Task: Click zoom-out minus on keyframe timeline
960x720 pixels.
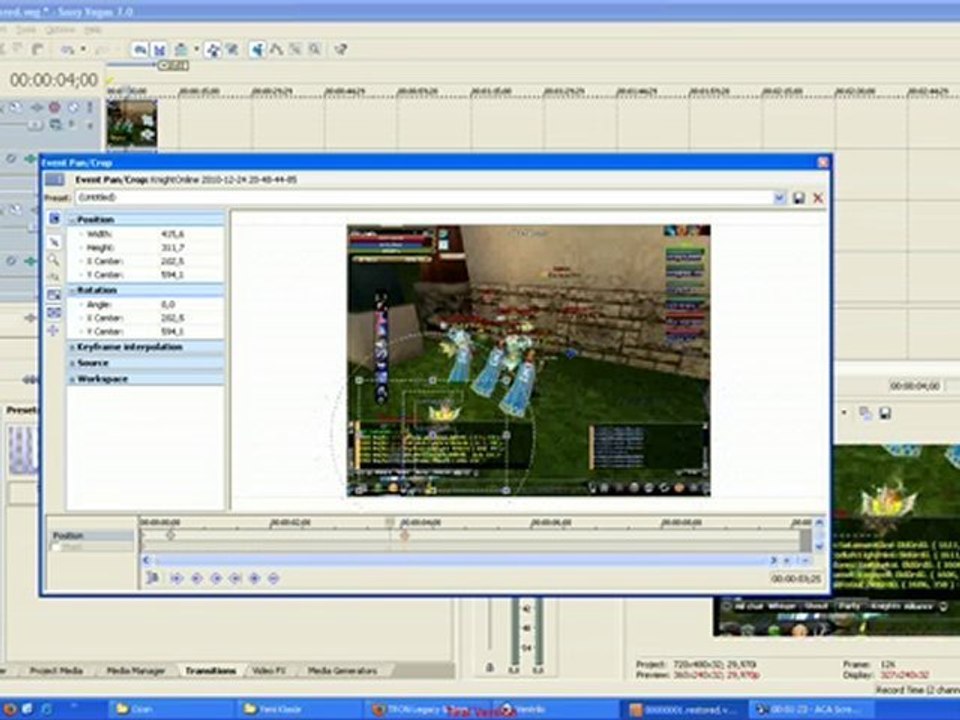Action: [x=805, y=560]
